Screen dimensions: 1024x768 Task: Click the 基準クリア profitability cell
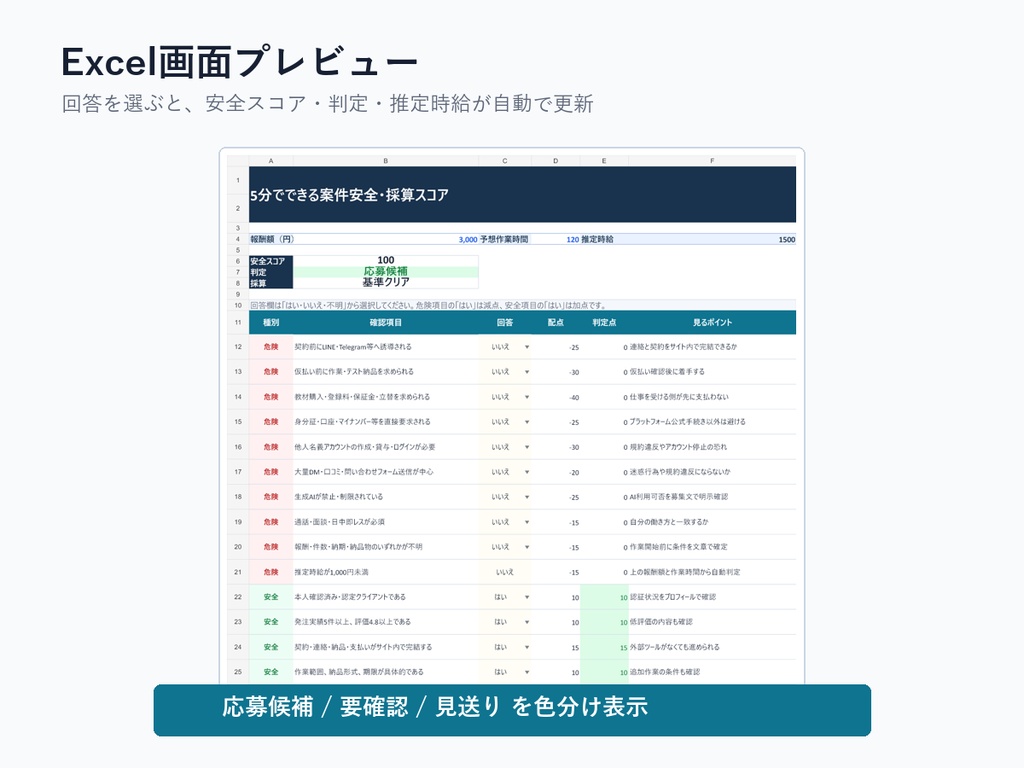click(386, 283)
